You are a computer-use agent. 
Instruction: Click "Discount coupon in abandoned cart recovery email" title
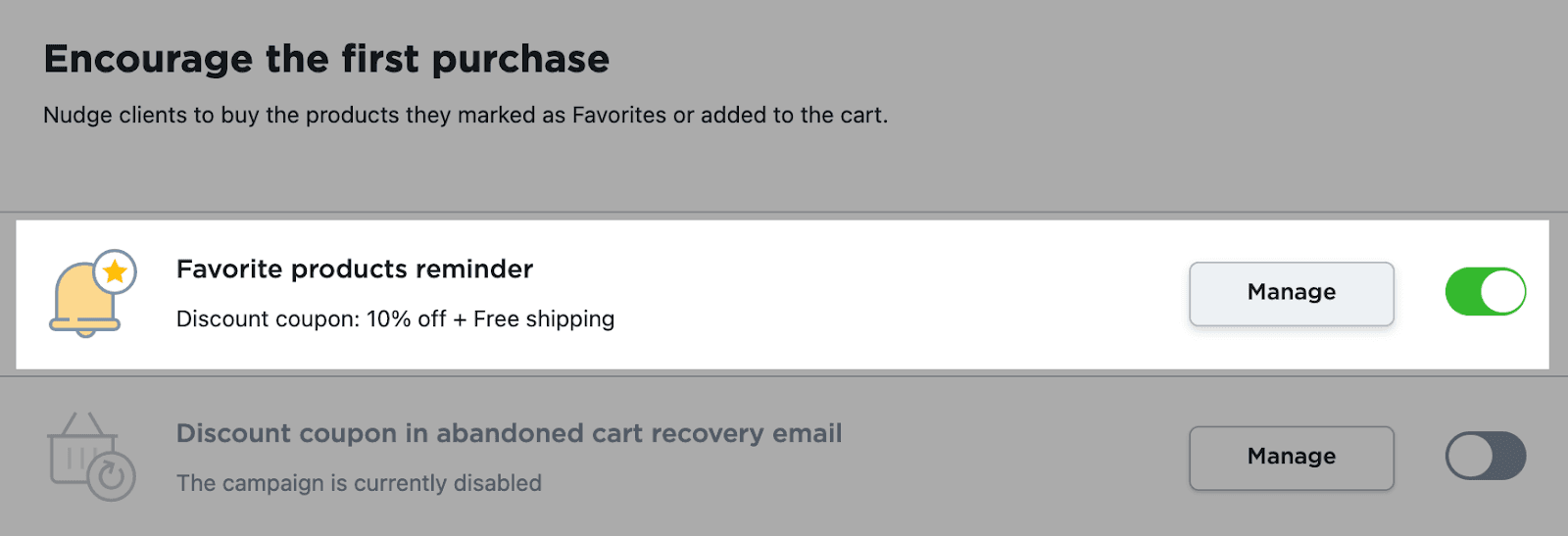click(509, 434)
